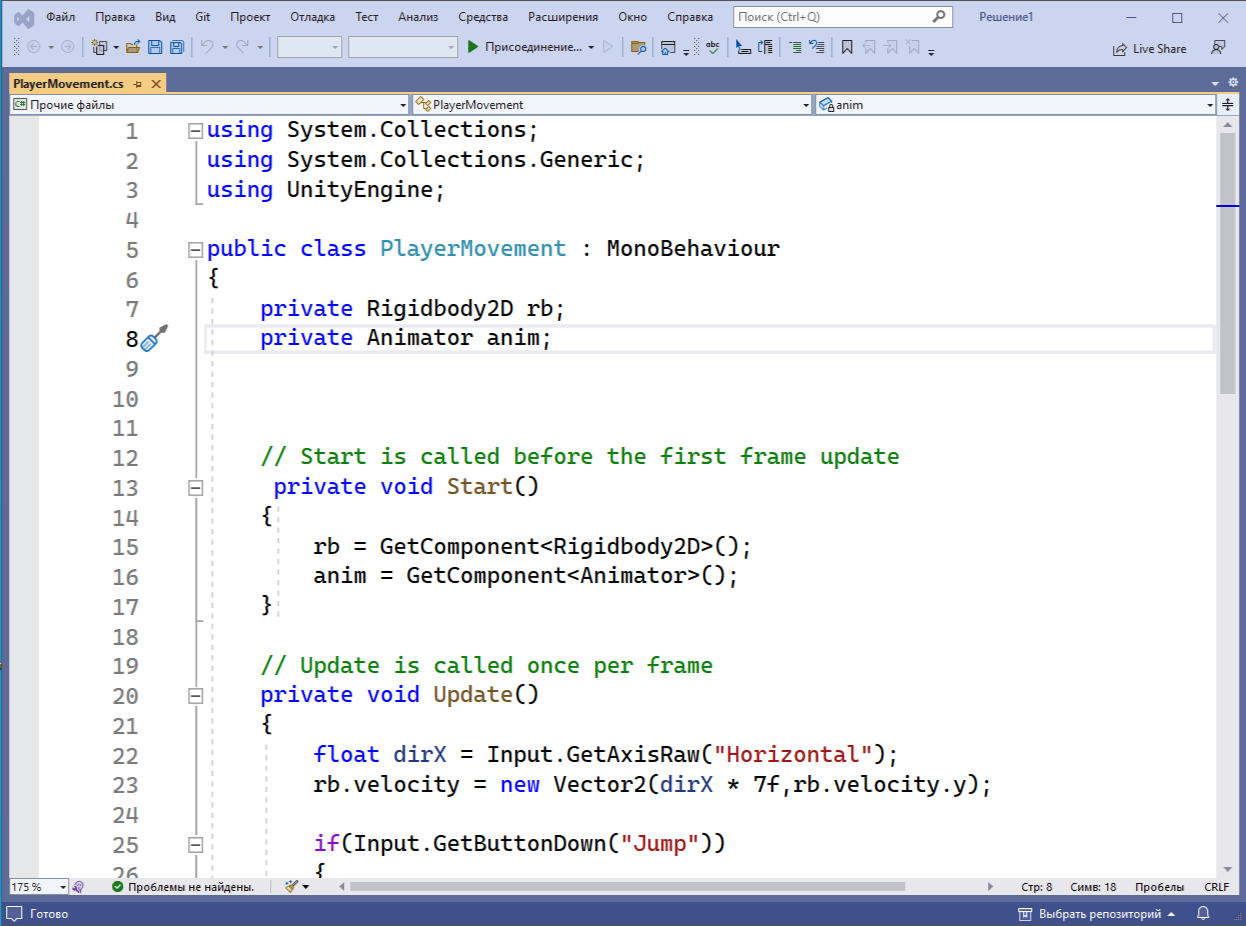This screenshot has width=1246, height=926.
Task: Click the split editor button above scrollbar
Action: 1228,104
